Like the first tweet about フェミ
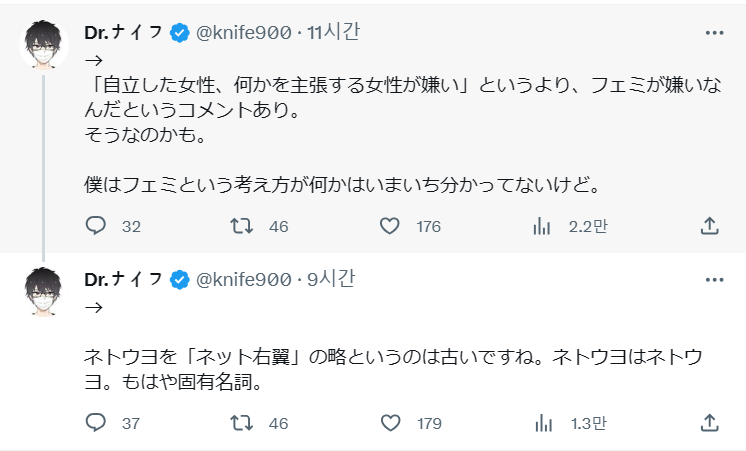This screenshot has height=451, width=746. [390, 226]
